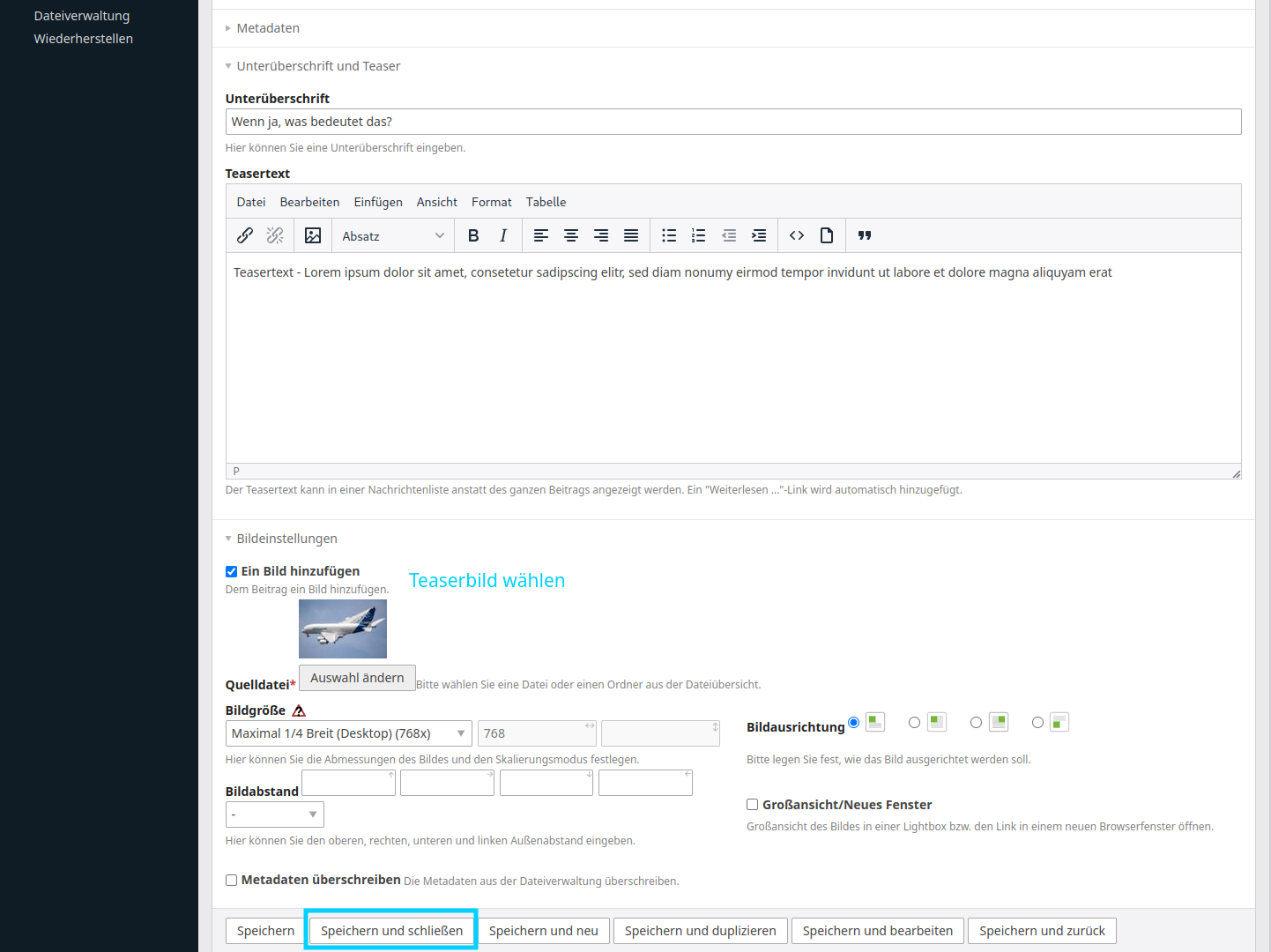Open the Absatz paragraph format dropdown
1271x952 pixels.
coord(392,236)
